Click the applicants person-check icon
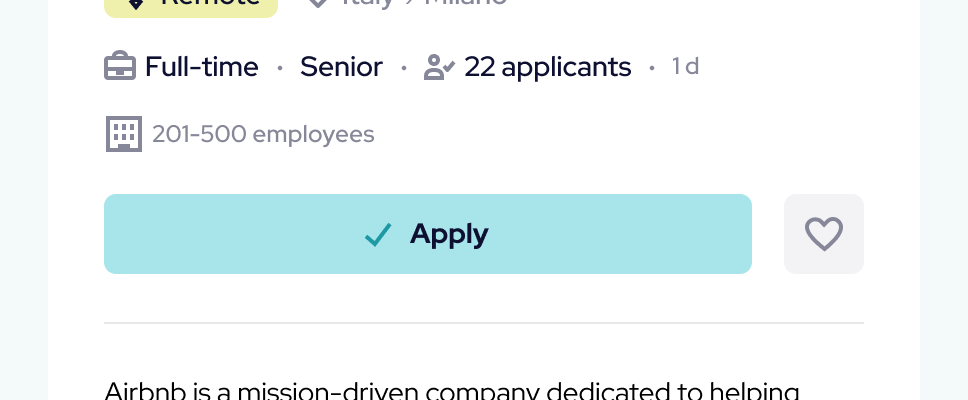This screenshot has width=968, height=400. [439, 67]
